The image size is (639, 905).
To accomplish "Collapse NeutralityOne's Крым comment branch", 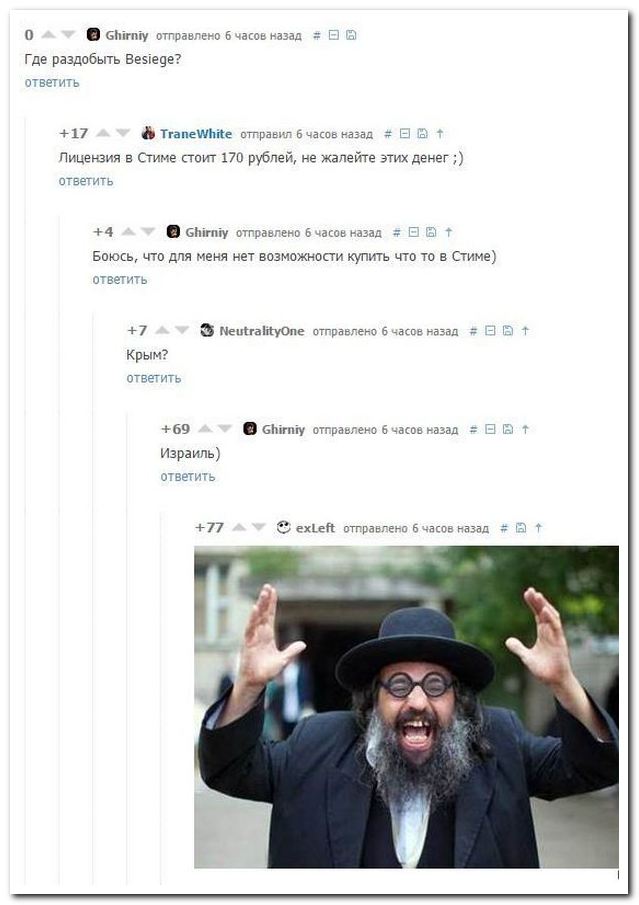I will [490, 331].
